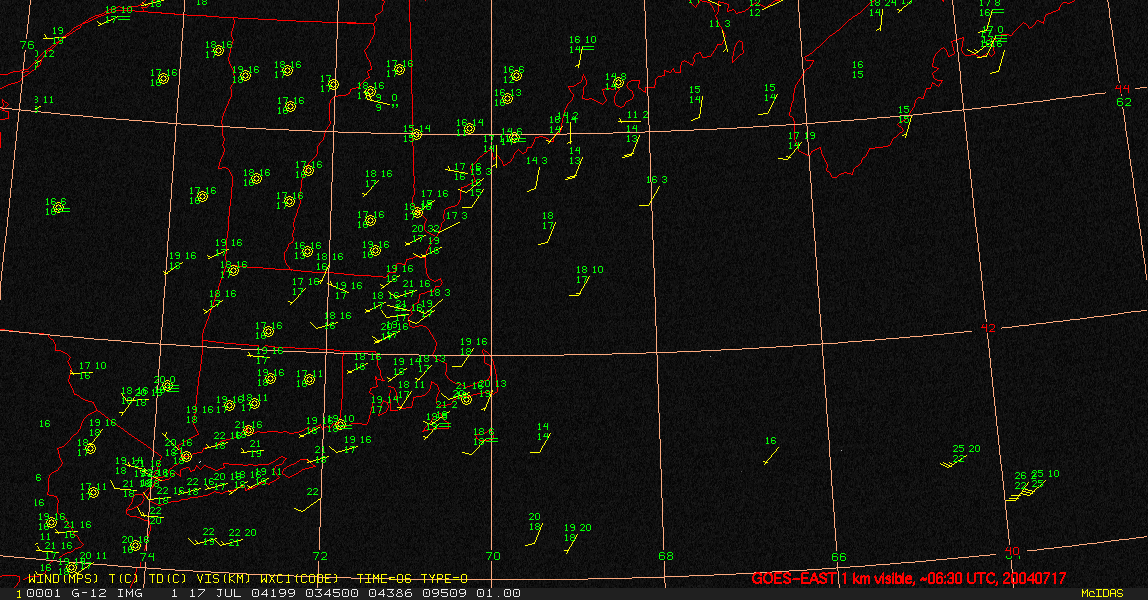Click the green 70 longitude label
1148x600 pixels.
click(x=493, y=556)
